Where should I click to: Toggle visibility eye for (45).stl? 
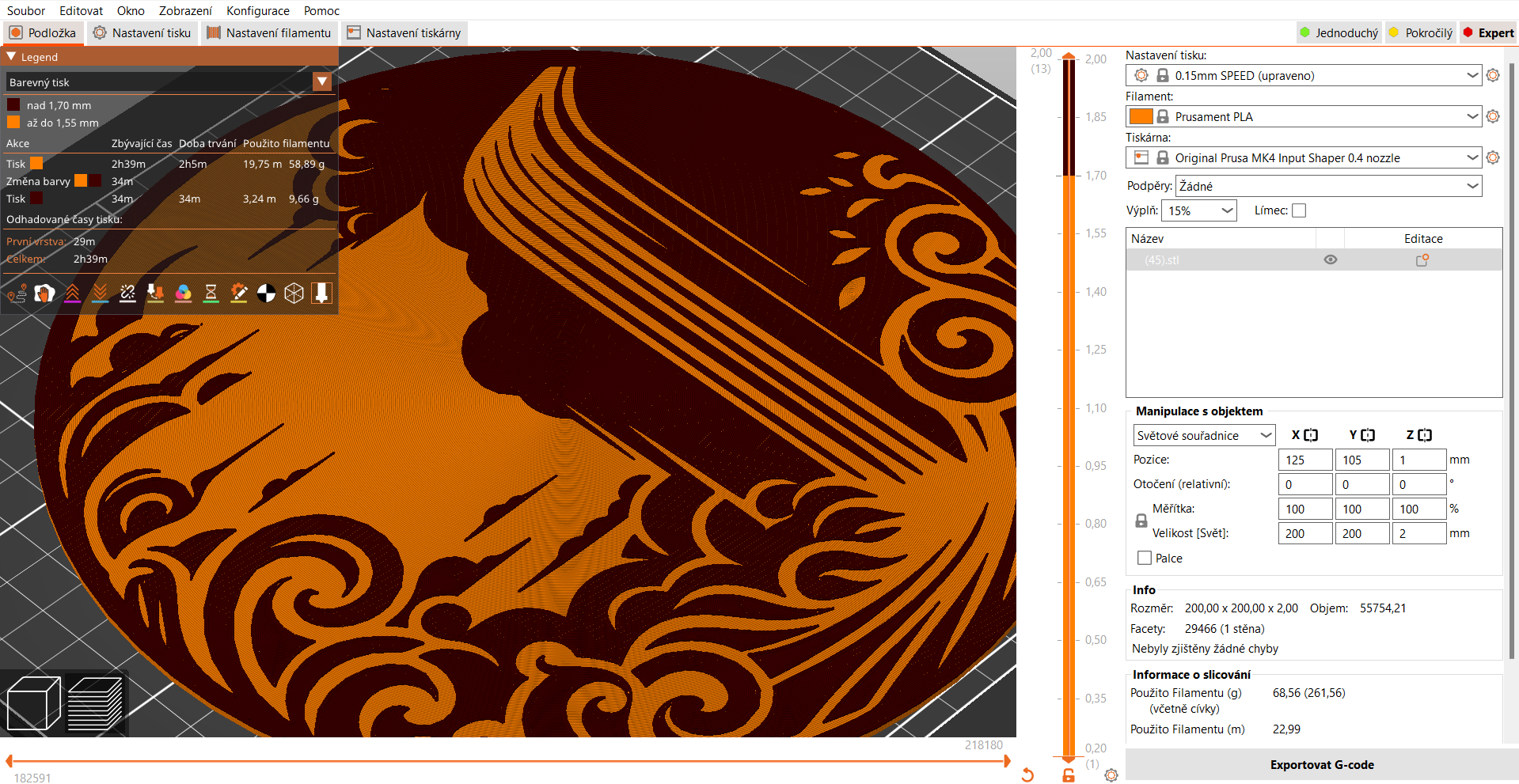click(x=1331, y=259)
